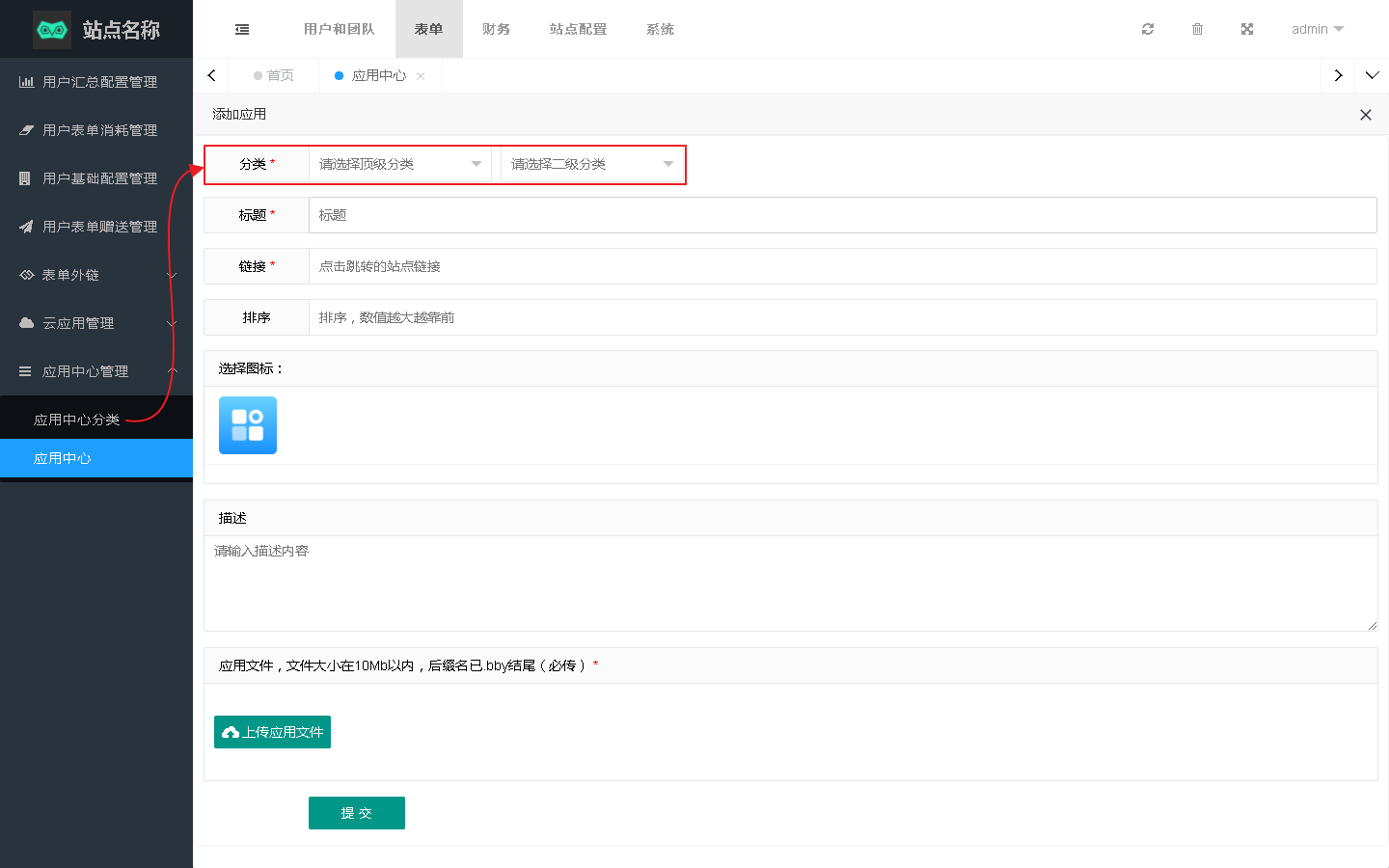Open the 站点配置 top menu
This screenshot has height=868, width=1389.
578,29
